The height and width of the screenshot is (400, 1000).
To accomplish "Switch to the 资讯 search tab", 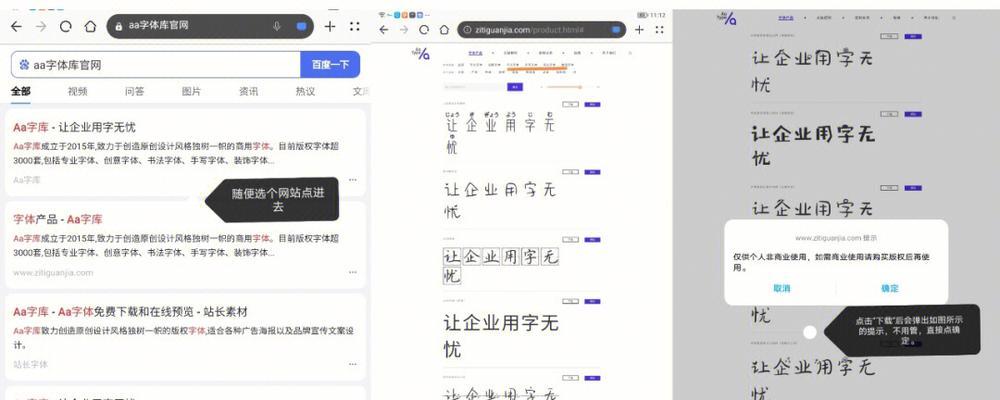I will click(x=249, y=91).
